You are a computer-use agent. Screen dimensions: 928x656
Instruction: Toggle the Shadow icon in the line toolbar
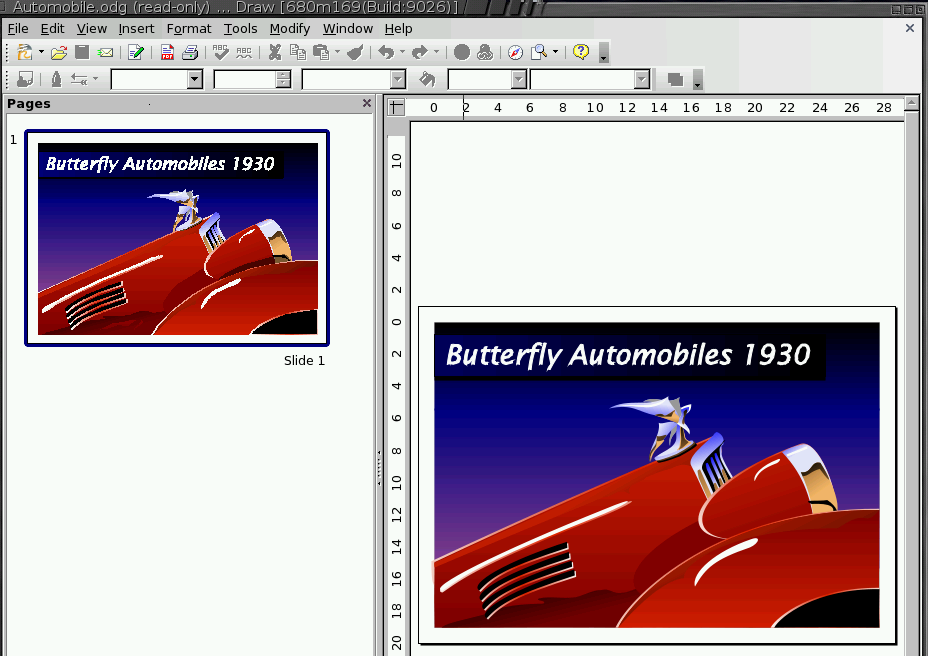pos(675,79)
